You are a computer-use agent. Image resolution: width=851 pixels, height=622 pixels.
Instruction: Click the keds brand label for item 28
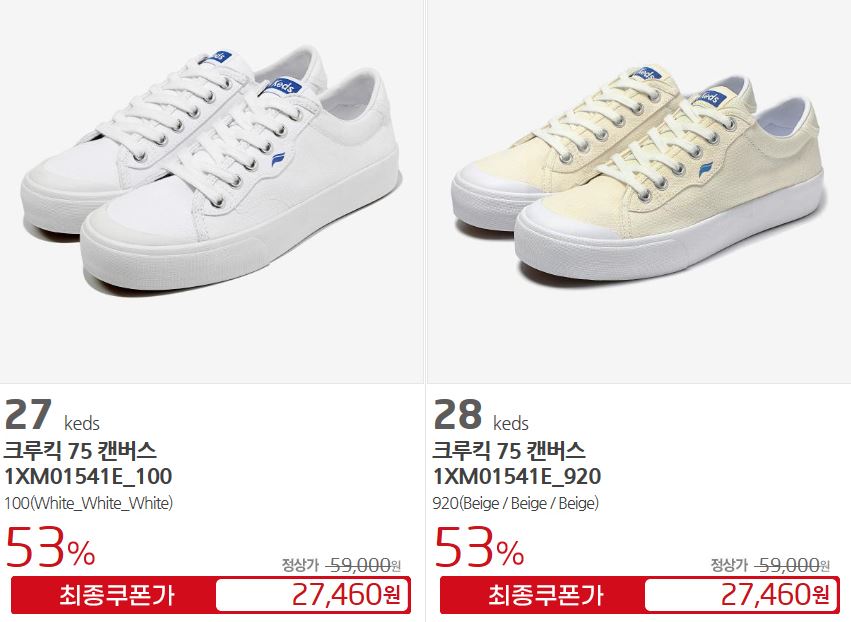tap(511, 423)
